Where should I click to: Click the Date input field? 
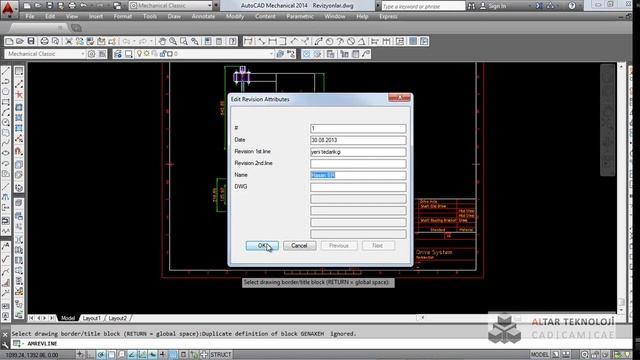pyautogui.click(x=358, y=140)
